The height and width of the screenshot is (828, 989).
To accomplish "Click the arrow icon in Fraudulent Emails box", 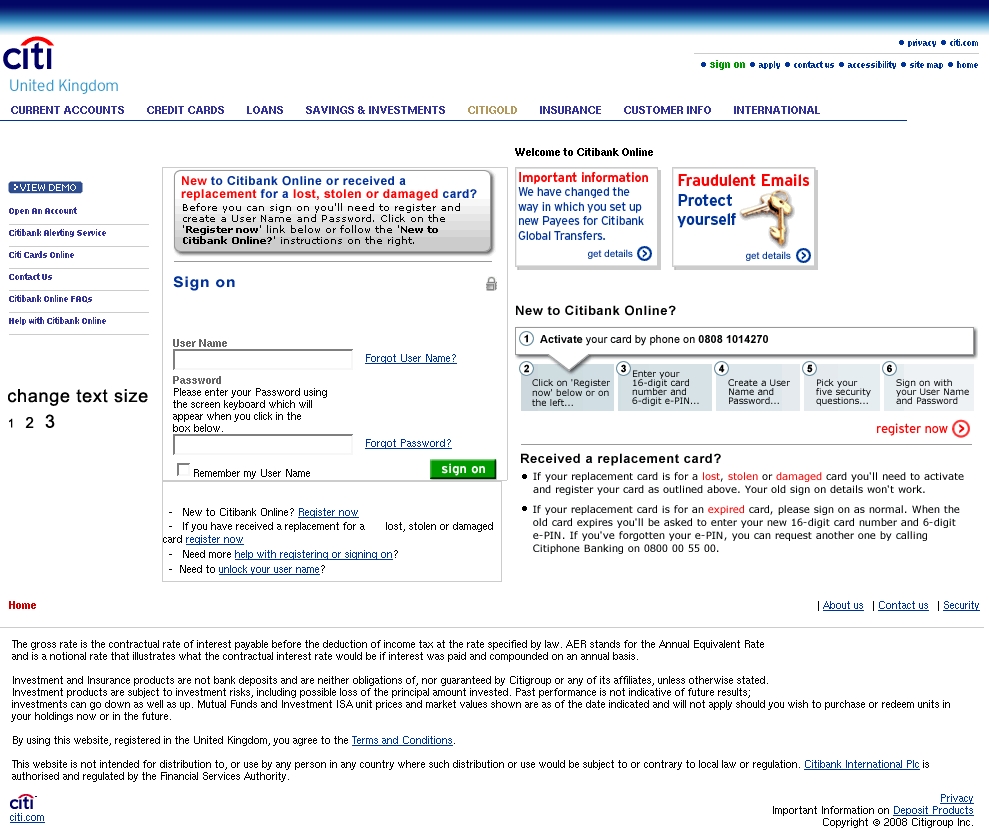I will pyautogui.click(x=803, y=255).
